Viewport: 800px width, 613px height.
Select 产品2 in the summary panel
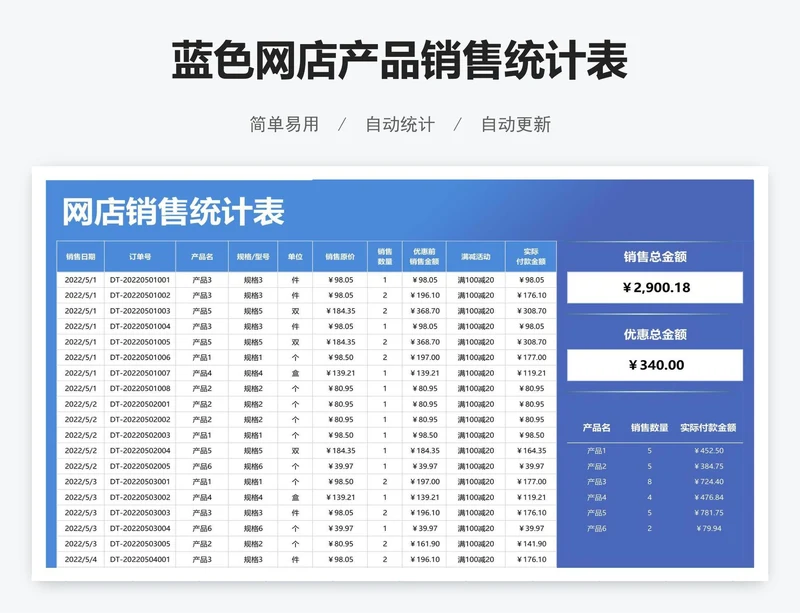coord(596,466)
